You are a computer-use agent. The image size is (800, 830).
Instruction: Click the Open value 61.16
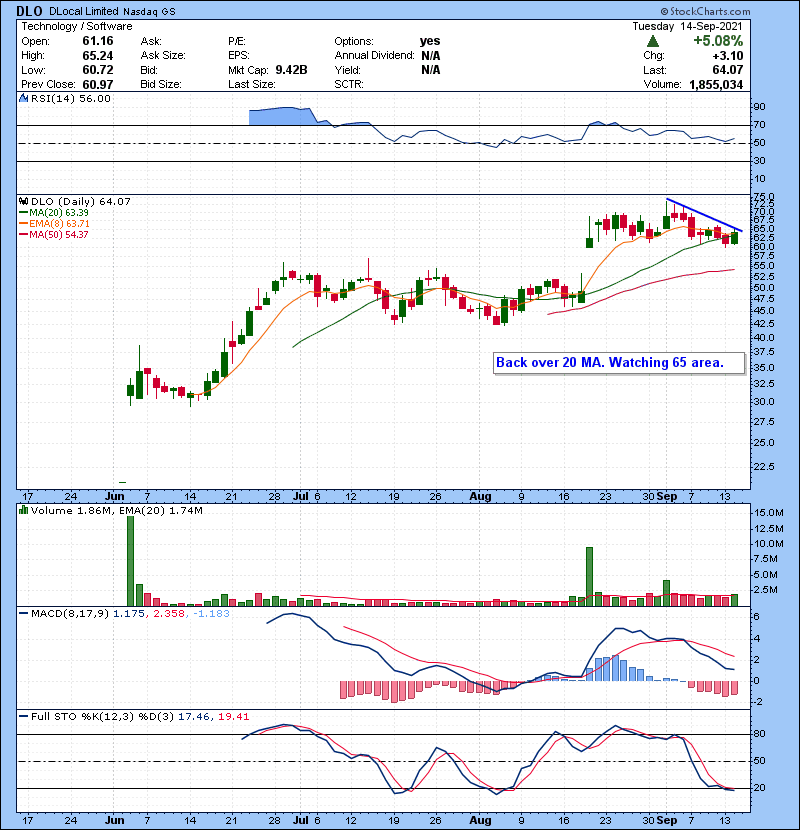(98, 41)
